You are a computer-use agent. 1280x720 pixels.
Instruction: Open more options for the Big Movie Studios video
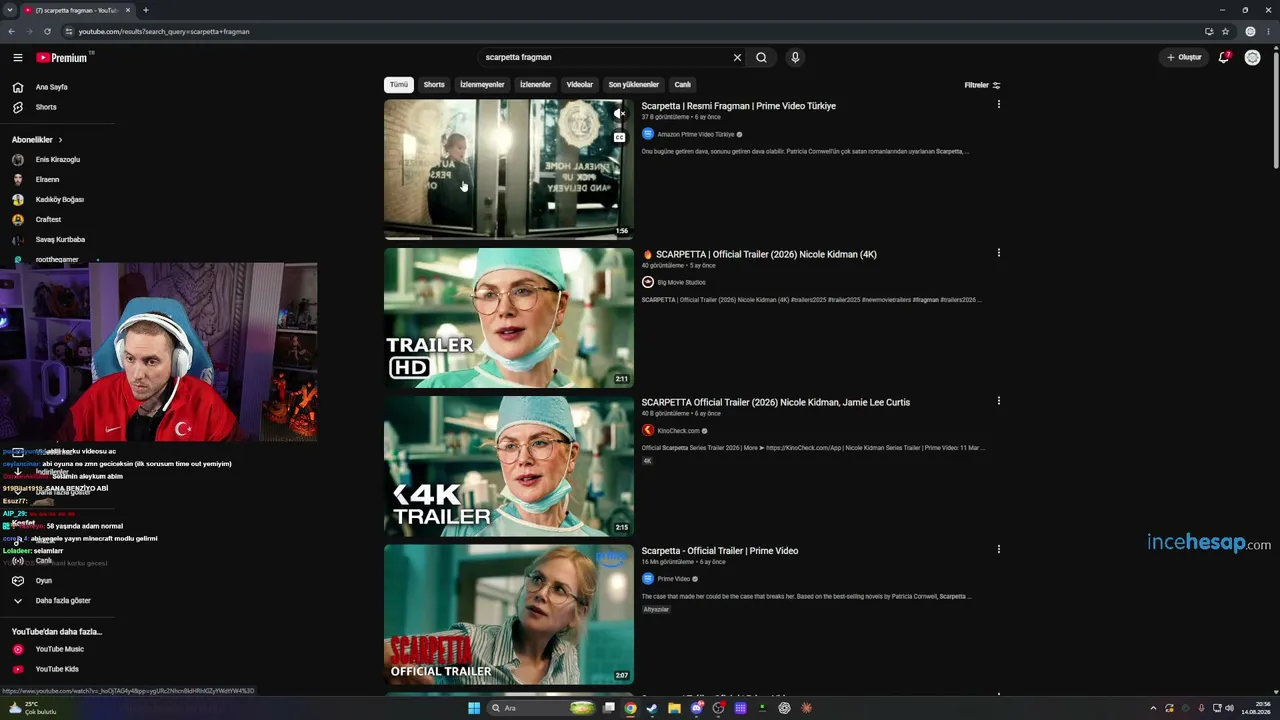(998, 253)
